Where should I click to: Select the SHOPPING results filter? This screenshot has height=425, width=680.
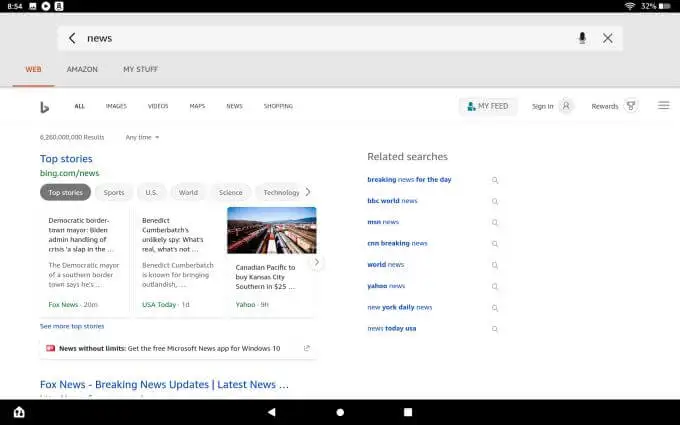pyautogui.click(x=278, y=106)
